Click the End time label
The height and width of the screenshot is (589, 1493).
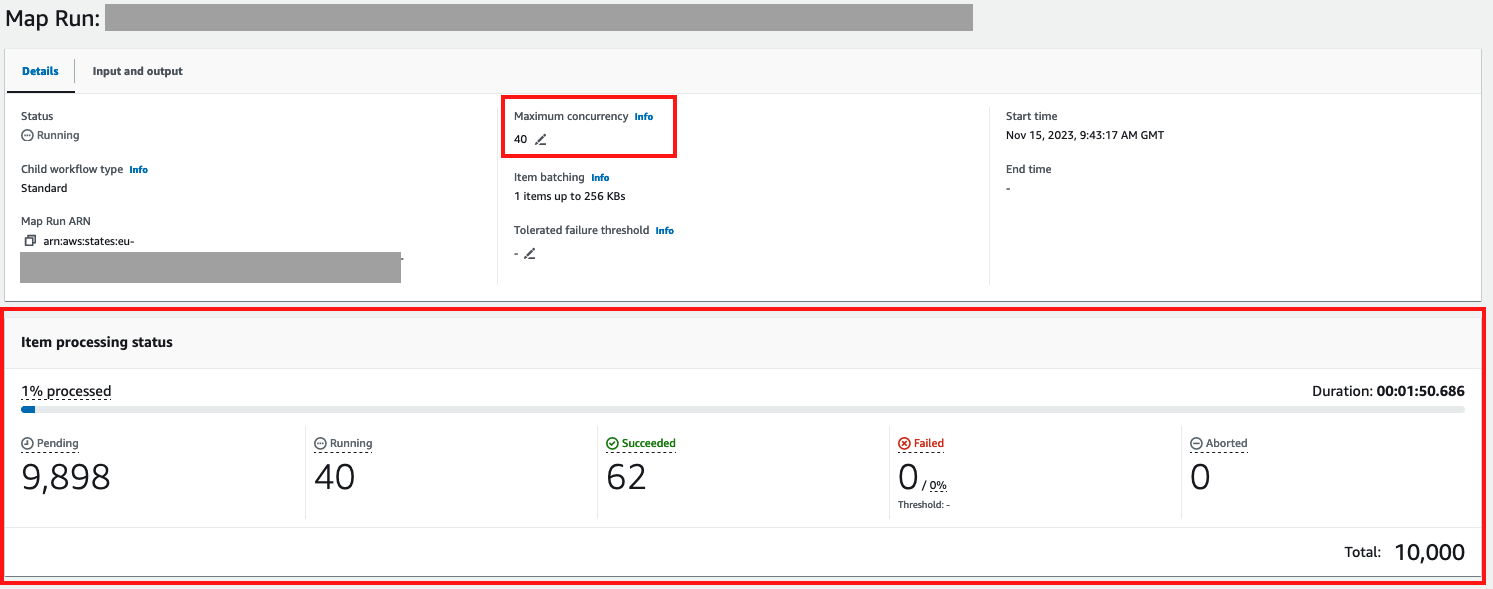coord(1029,170)
